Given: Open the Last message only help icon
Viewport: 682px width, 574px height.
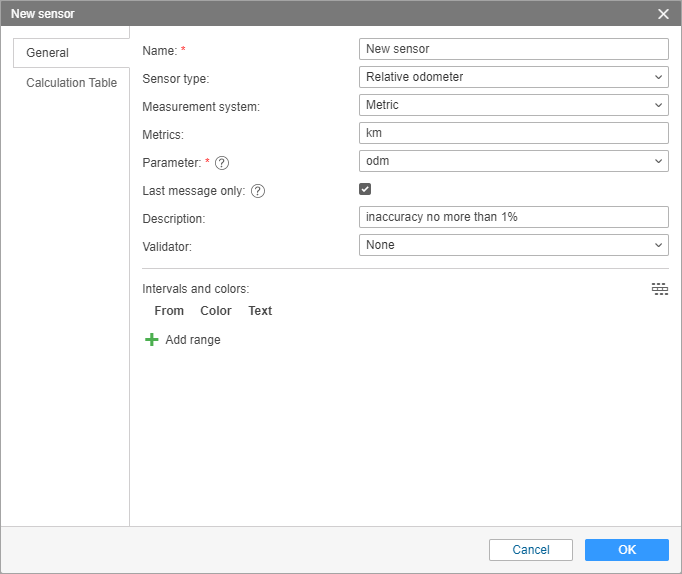Looking at the screenshot, I should tap(258, 191).
